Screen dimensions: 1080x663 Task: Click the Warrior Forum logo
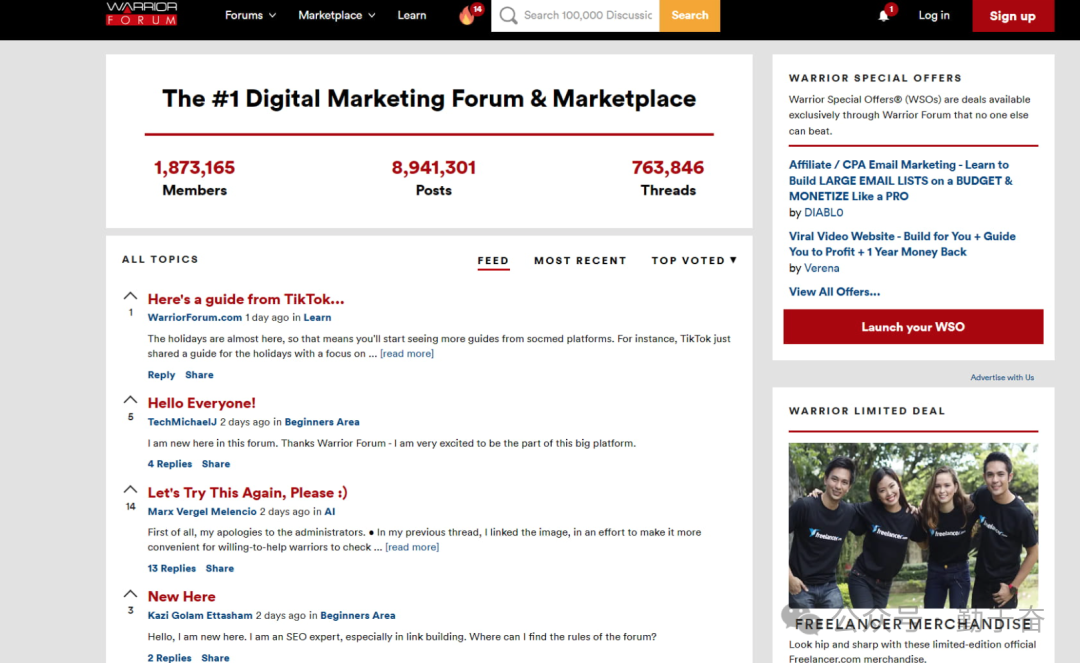coord(141,14)
